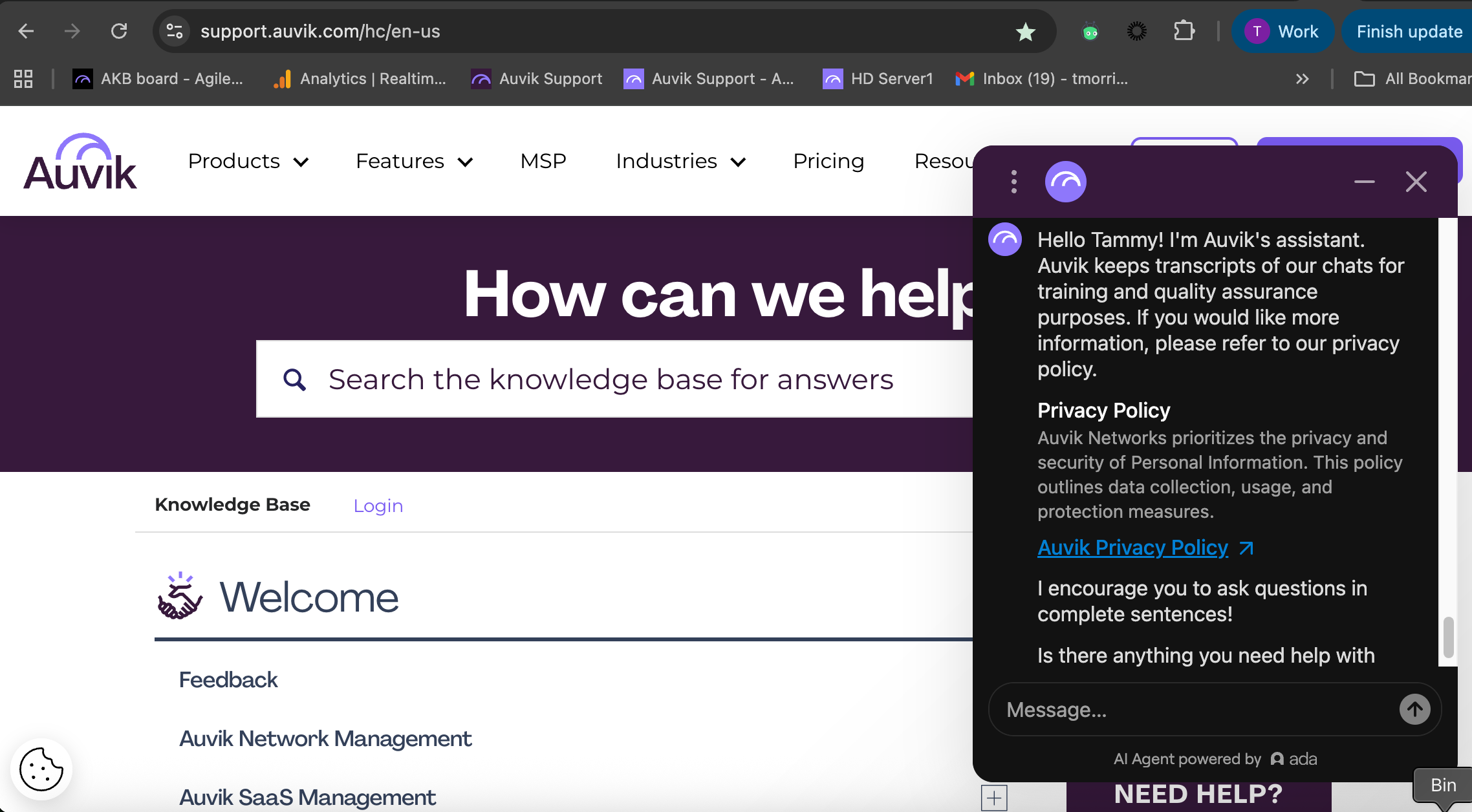Click the browser forward arrow
1472x812 pixels.
tap(72, 31)
